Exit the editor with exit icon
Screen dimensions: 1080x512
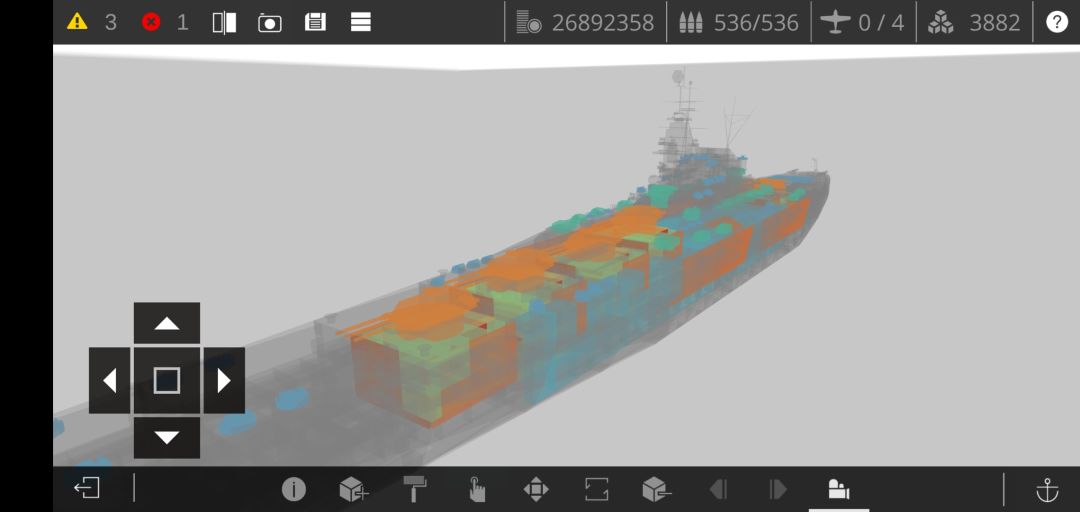[x=87, y=489]
